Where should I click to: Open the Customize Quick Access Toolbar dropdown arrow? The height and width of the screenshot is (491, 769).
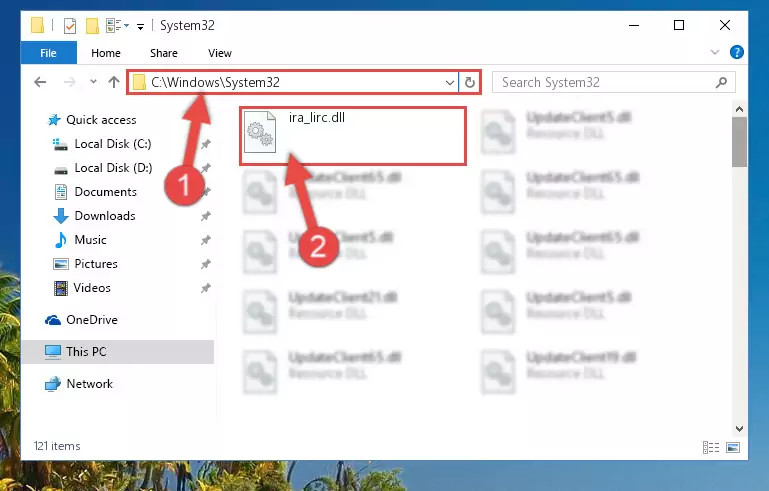(x=140, y=26)
